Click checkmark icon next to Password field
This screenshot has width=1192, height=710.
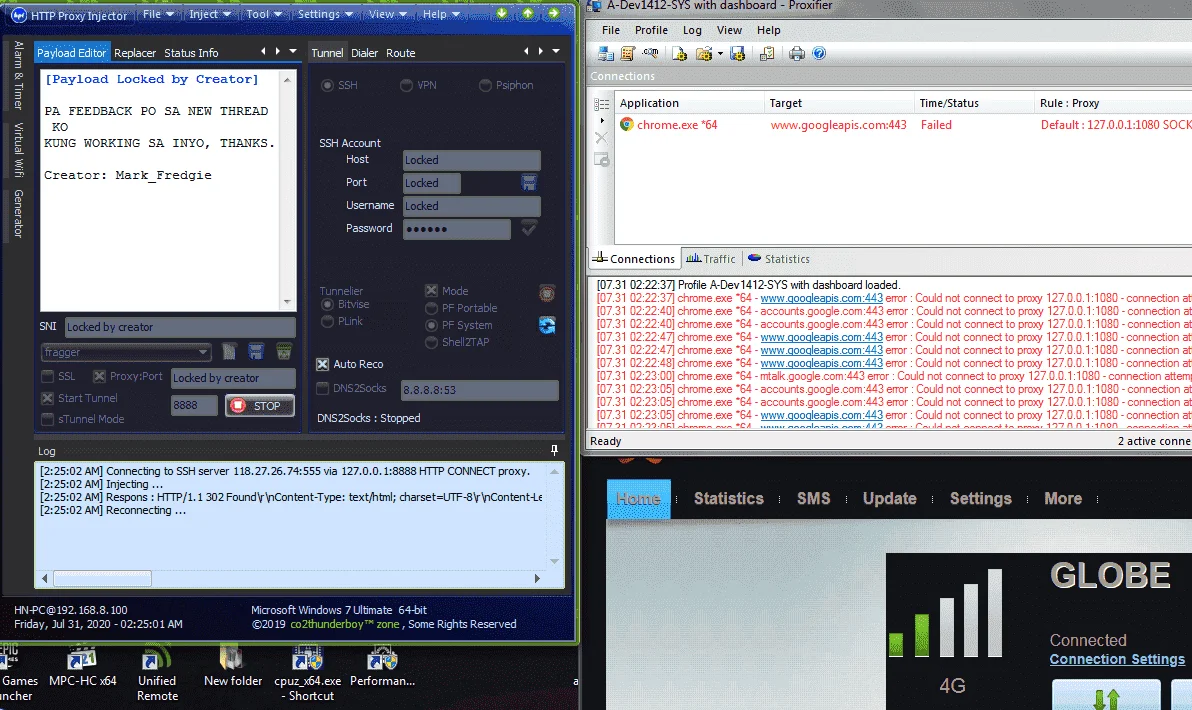[529, 228]
